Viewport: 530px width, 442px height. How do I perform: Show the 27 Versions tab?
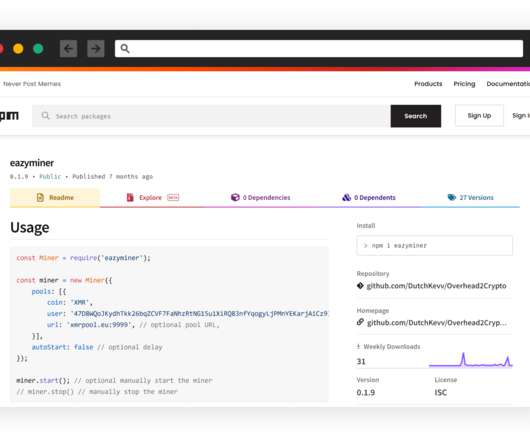coord(471,198)
